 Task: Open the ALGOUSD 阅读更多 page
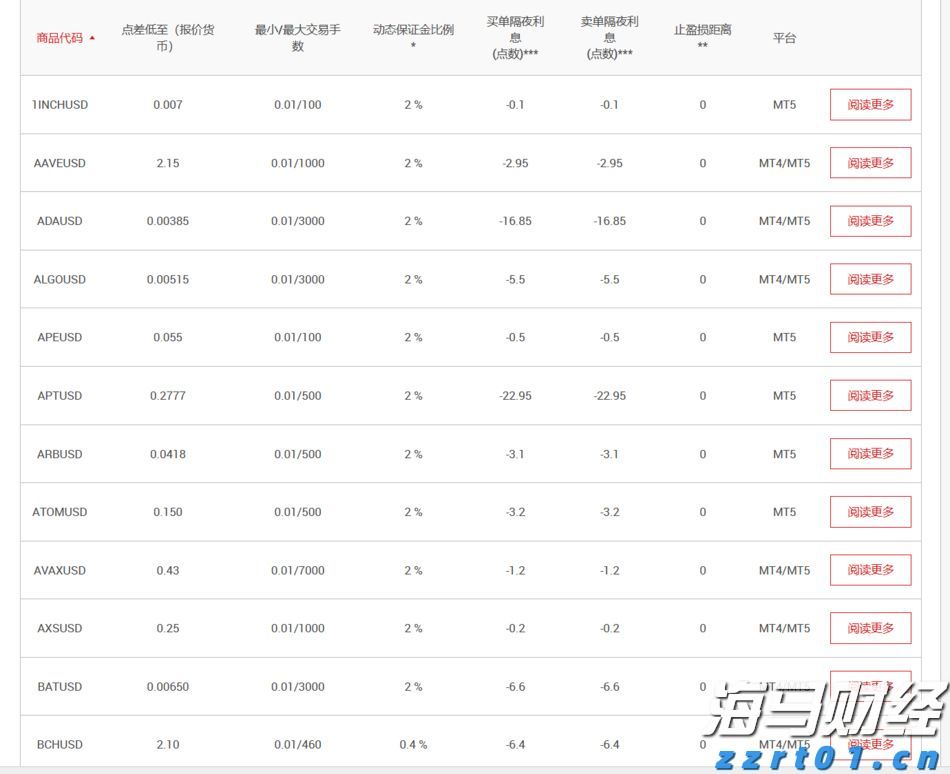[x=870, y=279]
